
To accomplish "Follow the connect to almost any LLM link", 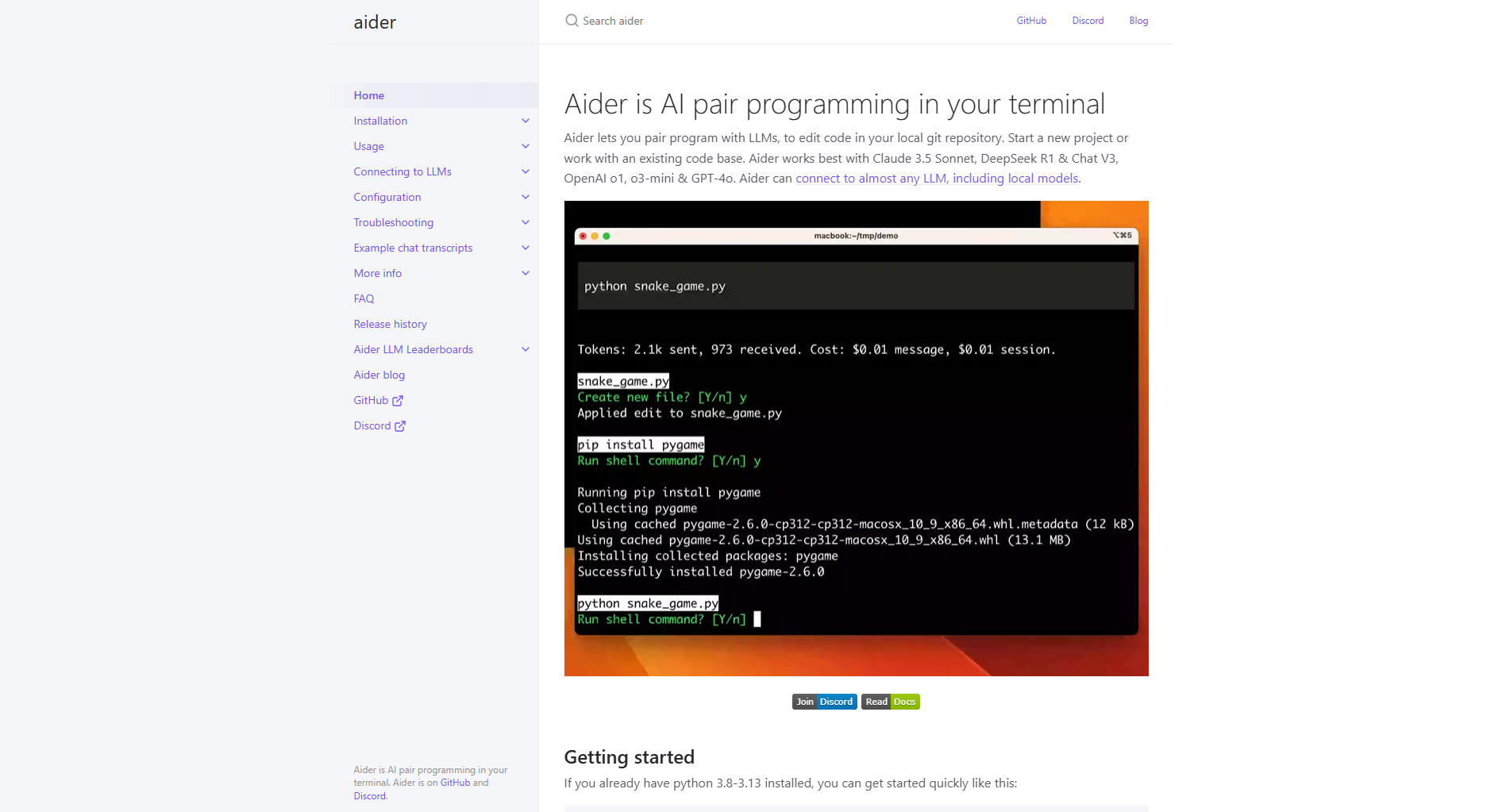I will tap(937, 179).
